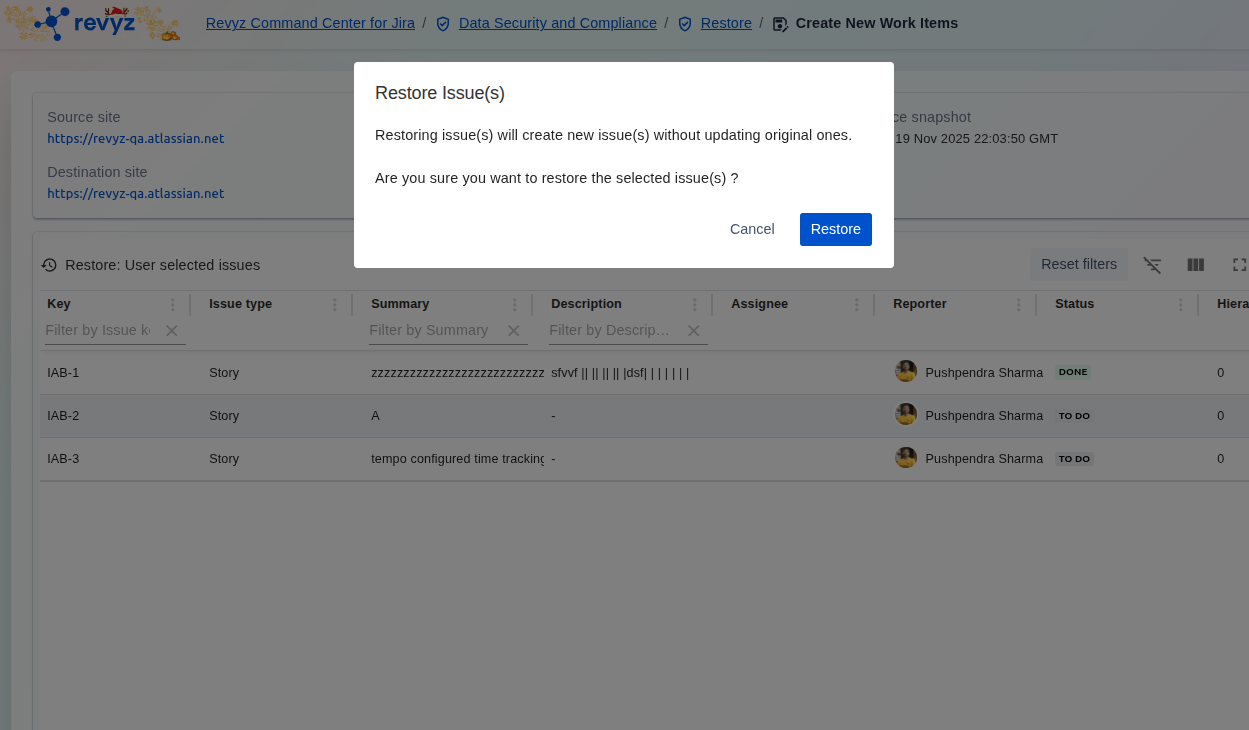Image resolution: width=1249 pixels, height=730 pixels.
Task: Click the Revyz logo
Action: point(93,23)
